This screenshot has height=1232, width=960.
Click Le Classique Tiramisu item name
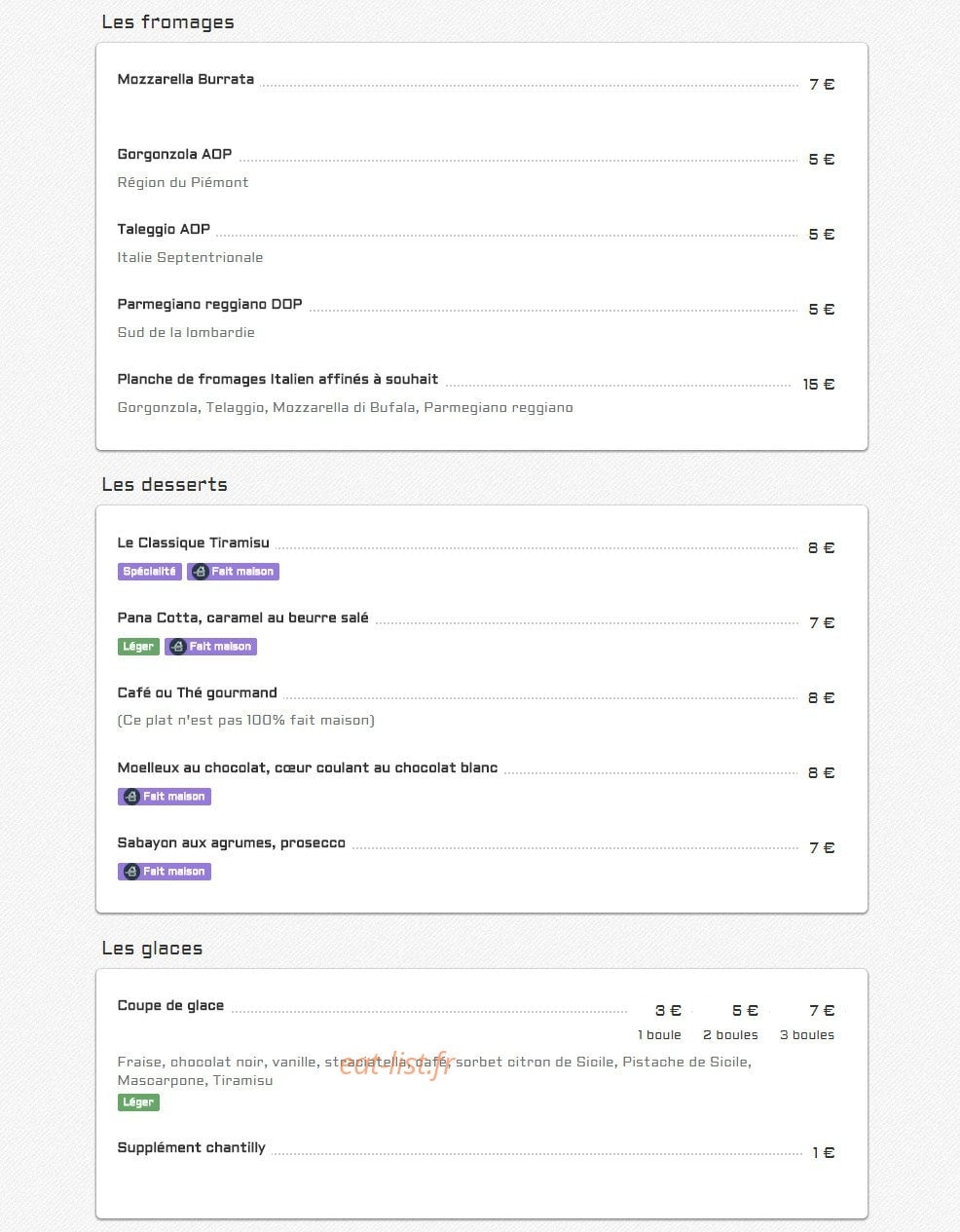click(194, 542)
